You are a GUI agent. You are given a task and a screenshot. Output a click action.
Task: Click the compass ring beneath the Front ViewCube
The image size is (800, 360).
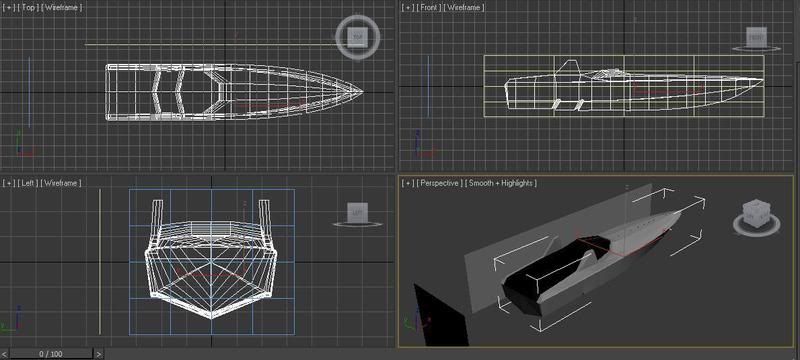[x=756, y=49]
